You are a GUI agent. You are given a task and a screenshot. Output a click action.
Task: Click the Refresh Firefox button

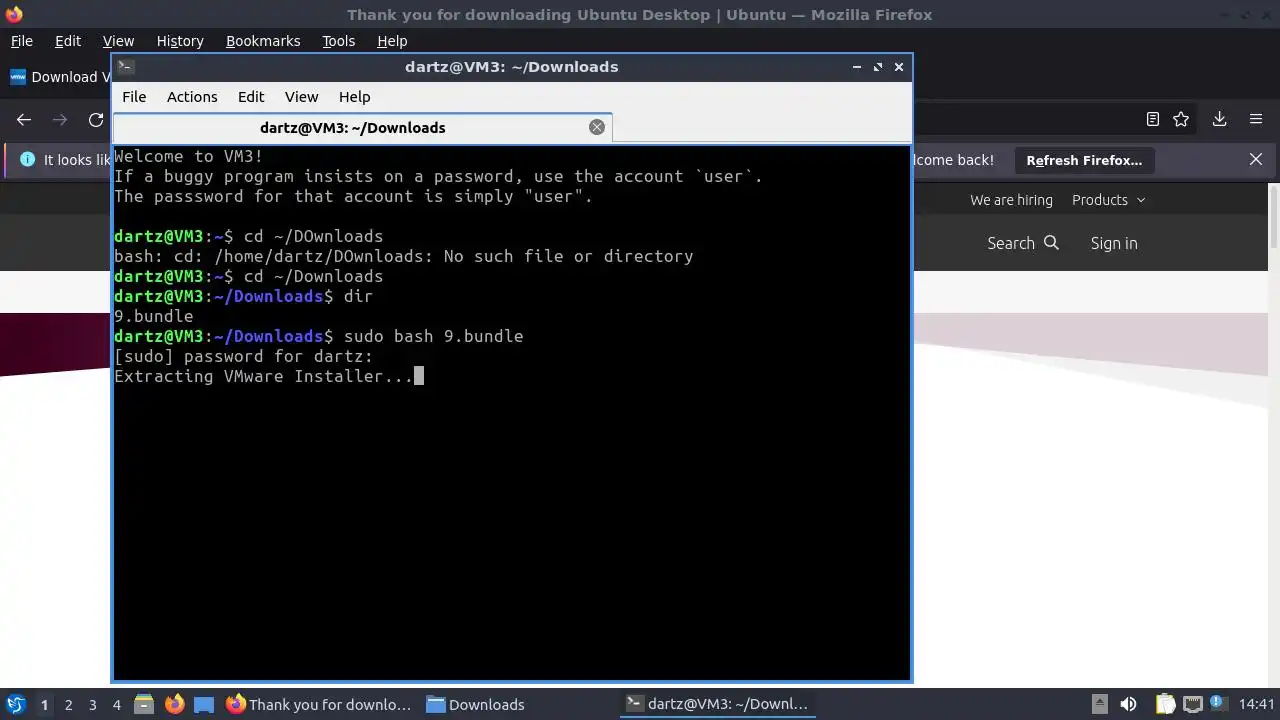1084,160
